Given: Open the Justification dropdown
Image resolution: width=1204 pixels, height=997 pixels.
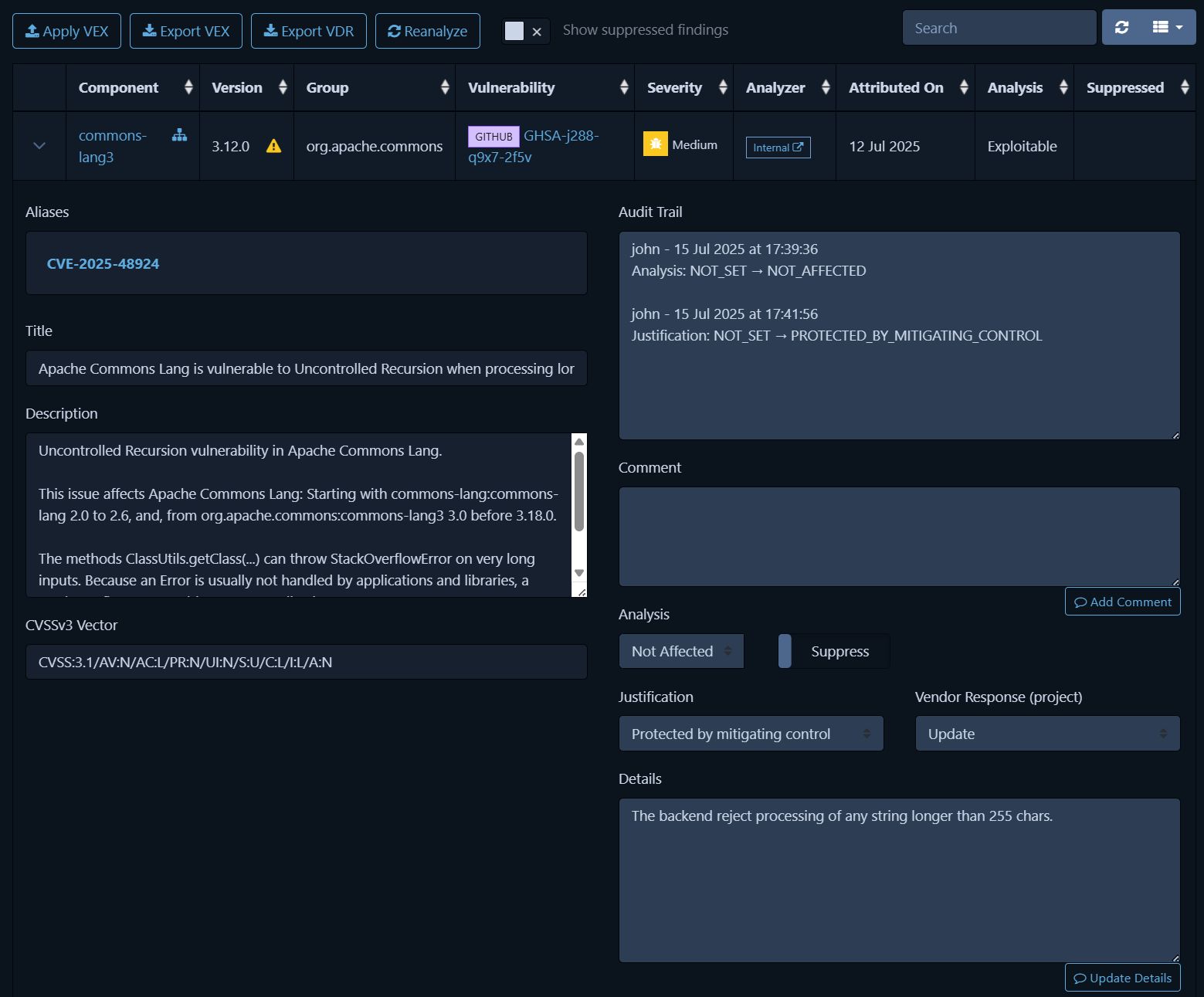Looking at the screenshot, I should [x=751, y=734].
